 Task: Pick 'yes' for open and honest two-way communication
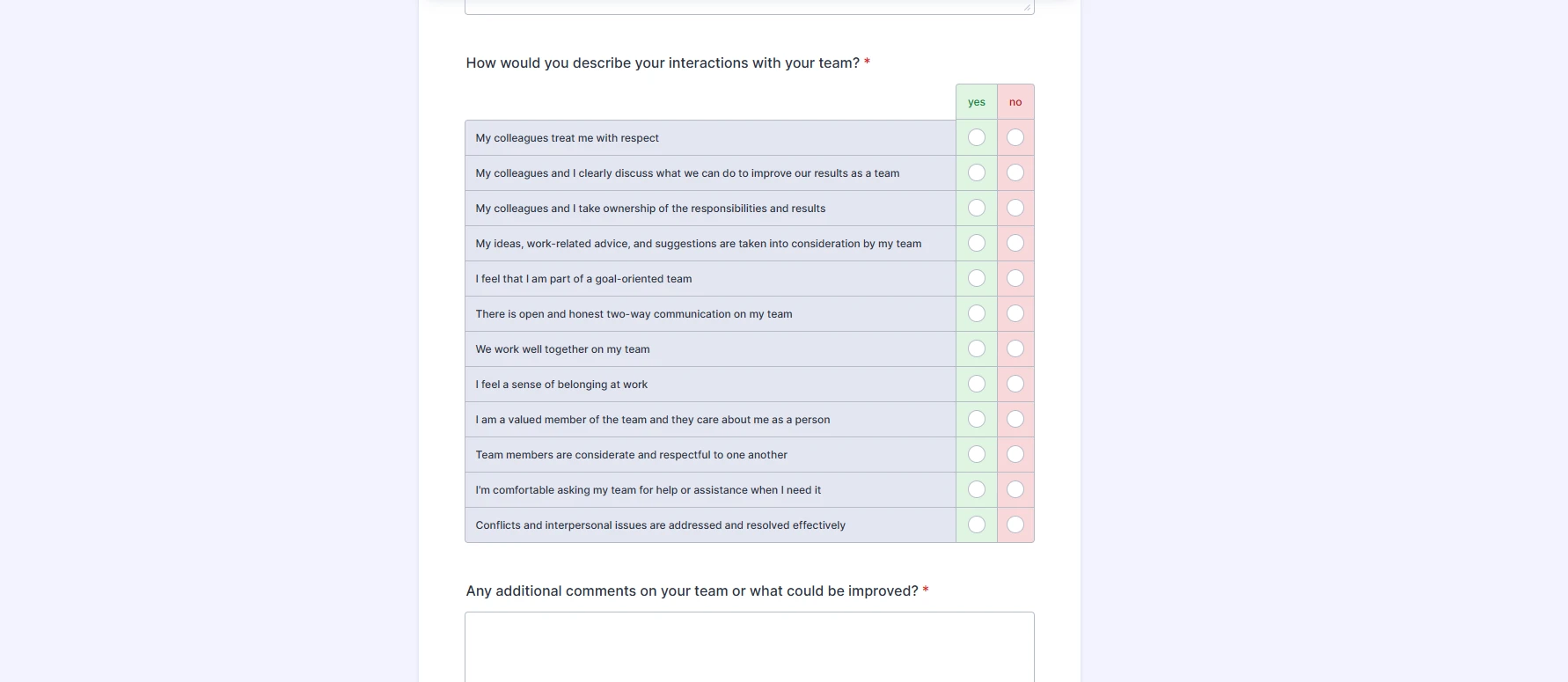tap(976, 313)
